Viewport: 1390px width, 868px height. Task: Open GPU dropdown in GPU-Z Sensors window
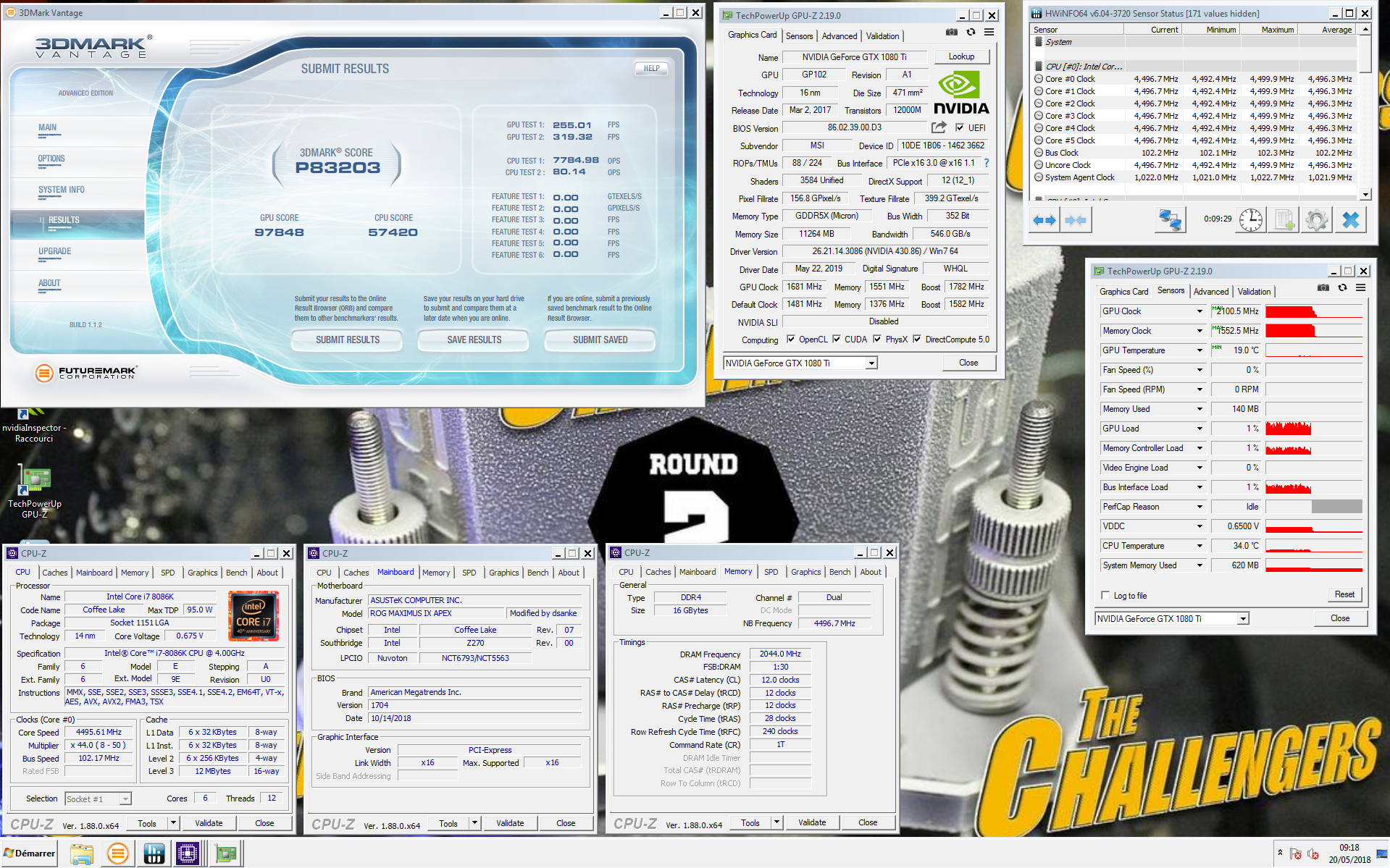click(1243, 618)
